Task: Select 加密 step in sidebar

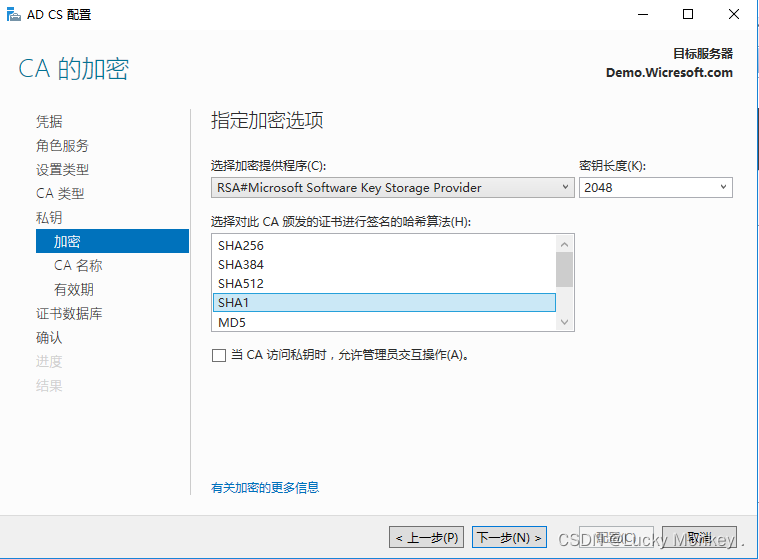Action: click(112, 241)
